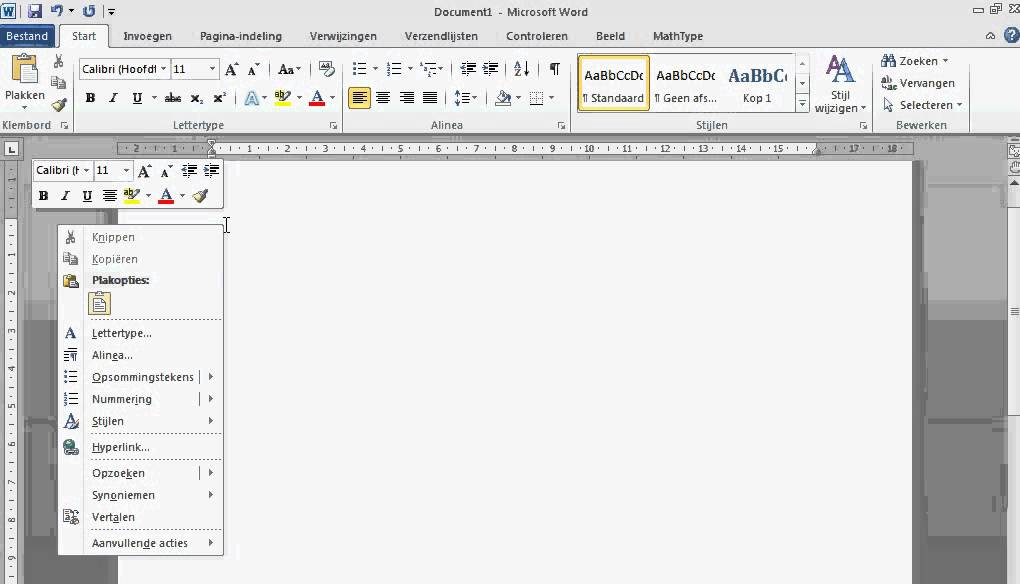
Task: Open bullets list dropdown arrow in ribbon
Action: pyautogui.click(x=375, y=69)
